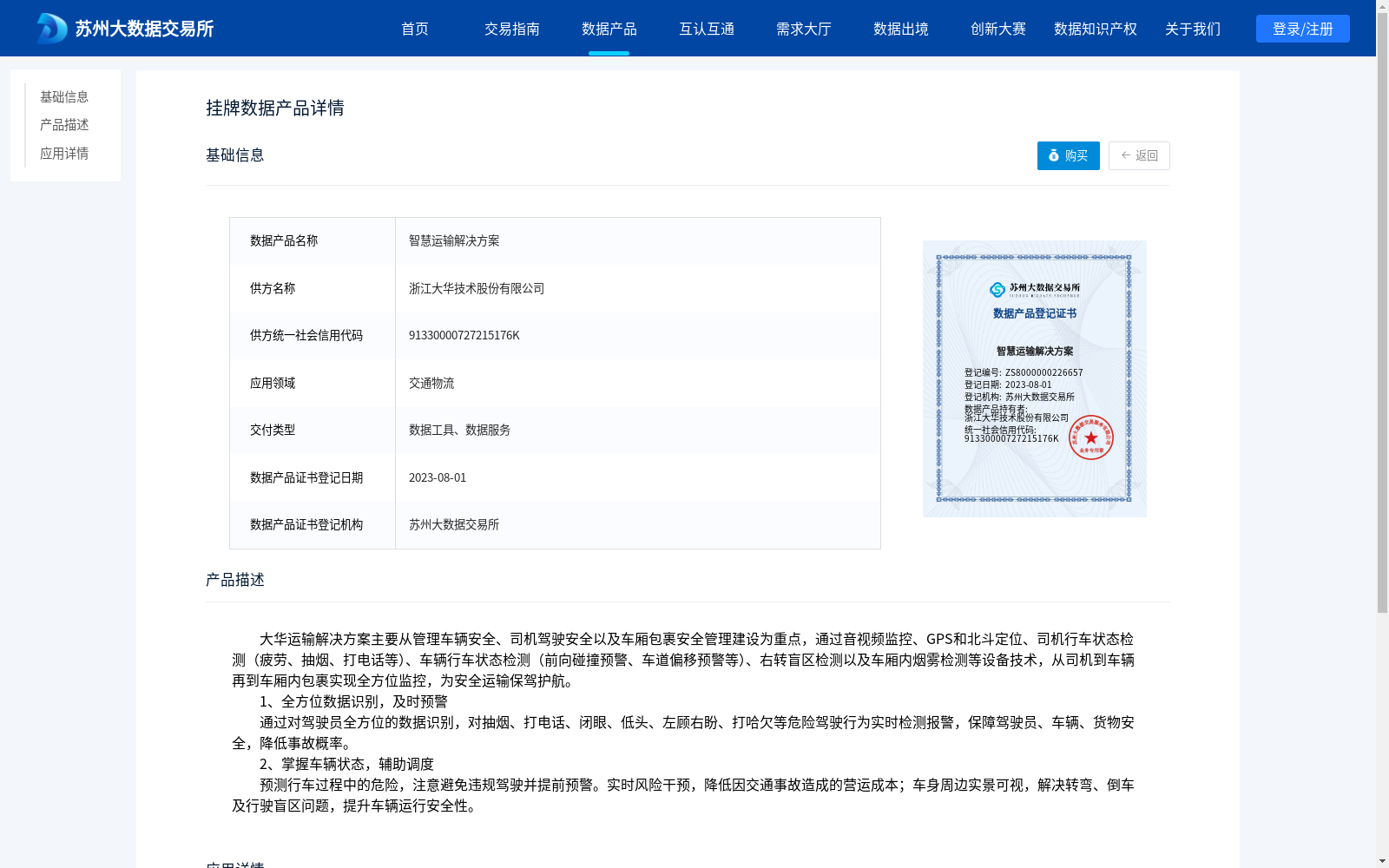Click the 挂牌数据产品详情 page heading
Viewport: 1389px width, 868px height.
(x=275, y=108)
